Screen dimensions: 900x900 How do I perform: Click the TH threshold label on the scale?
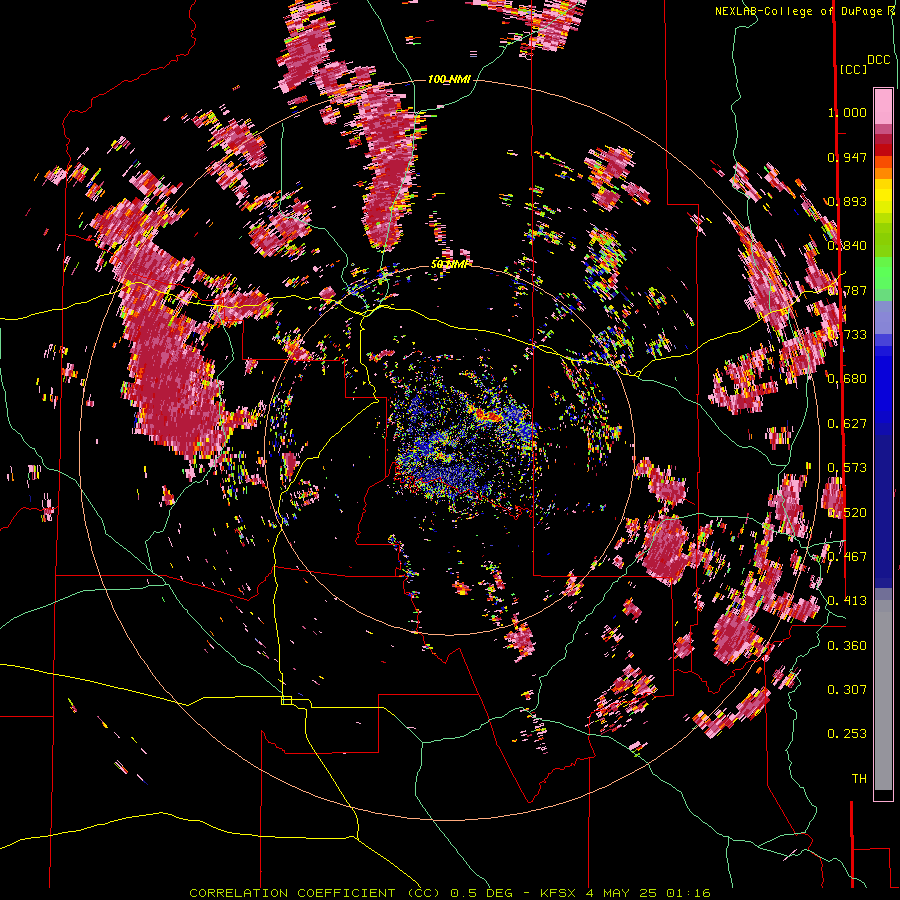tap(859, 779)
